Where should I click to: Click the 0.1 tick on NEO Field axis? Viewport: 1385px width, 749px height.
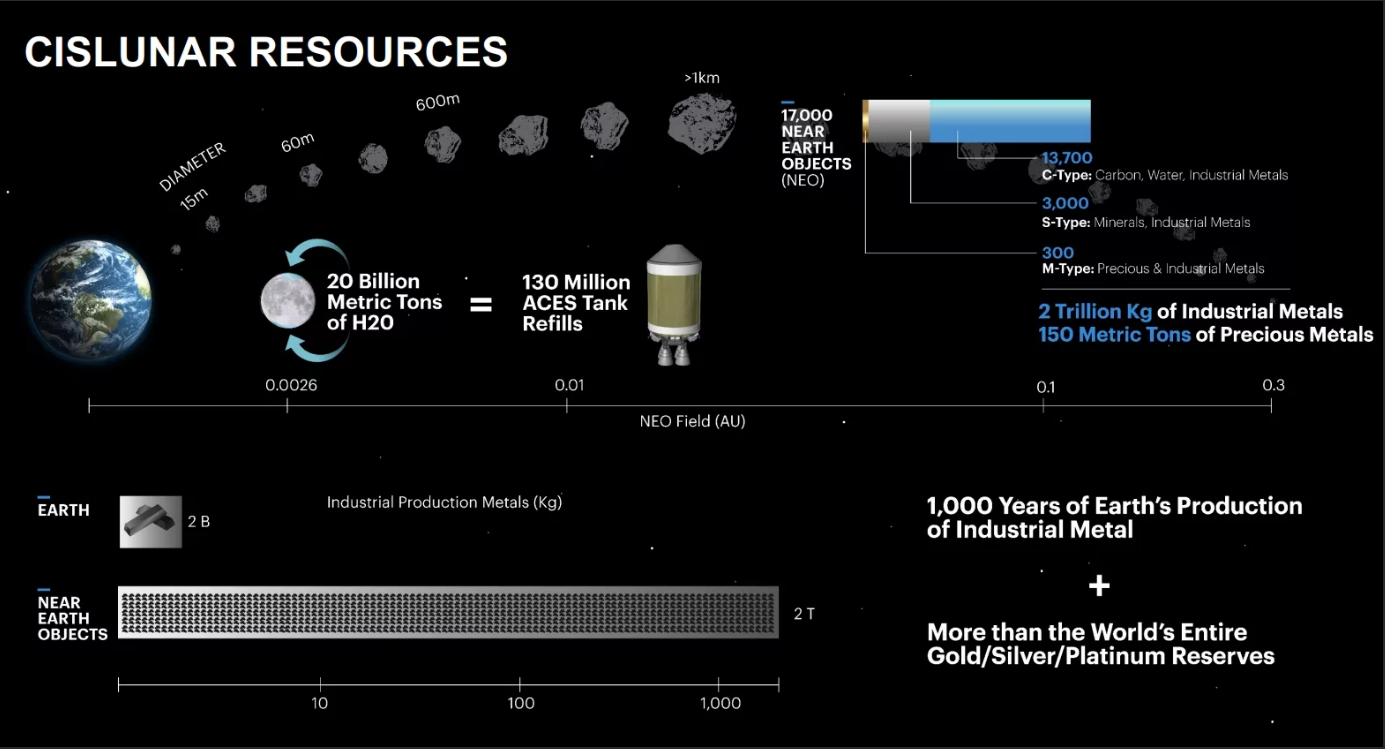[1043, 404]
